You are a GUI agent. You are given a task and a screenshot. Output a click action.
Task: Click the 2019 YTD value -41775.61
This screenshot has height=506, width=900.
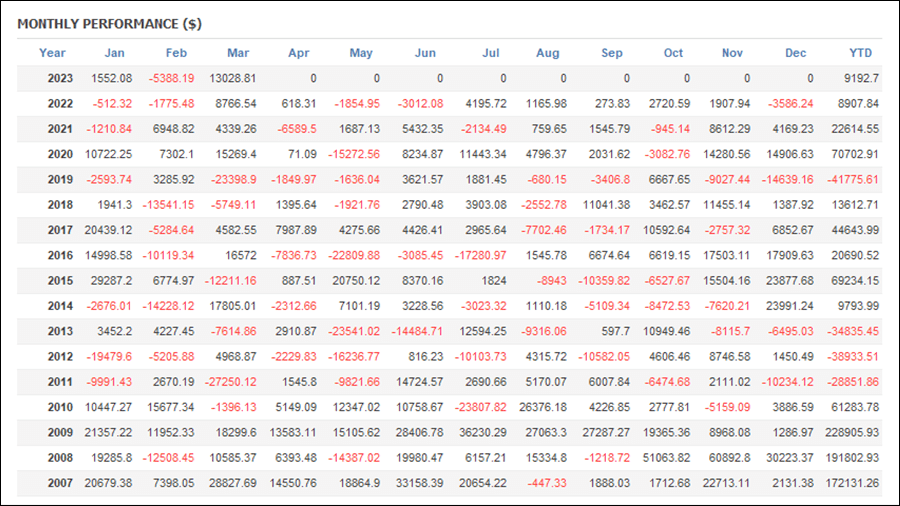[x=852, y=180]
